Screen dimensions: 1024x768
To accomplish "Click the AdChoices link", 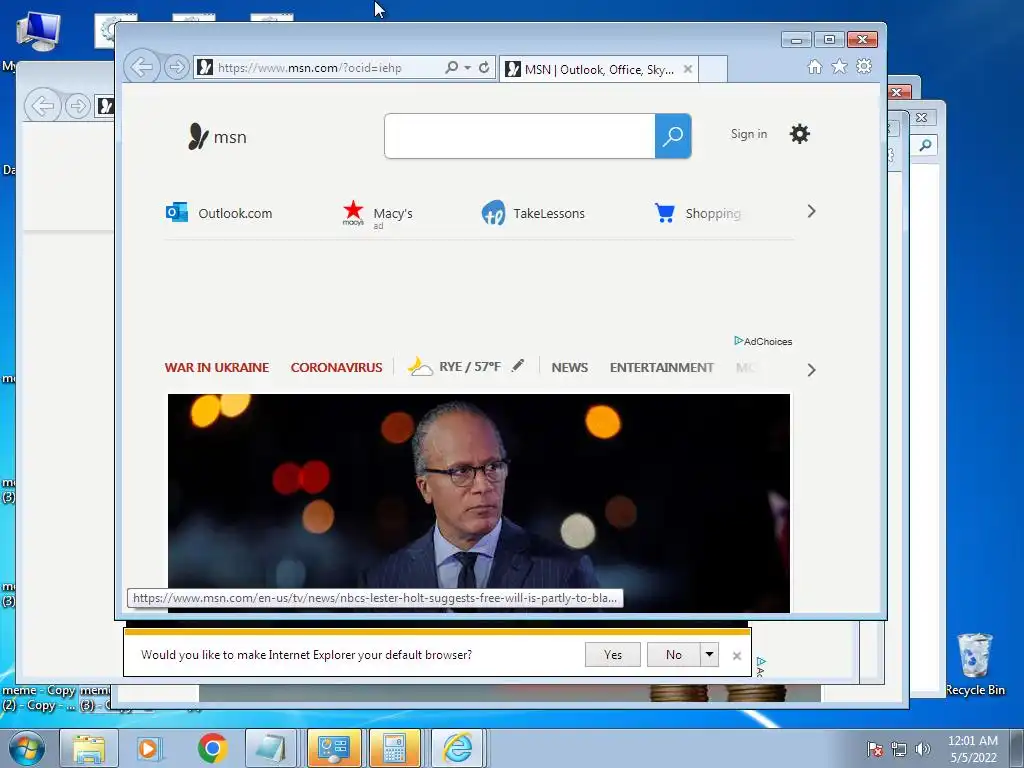I will pyautogui.click(x=763, y=341).
